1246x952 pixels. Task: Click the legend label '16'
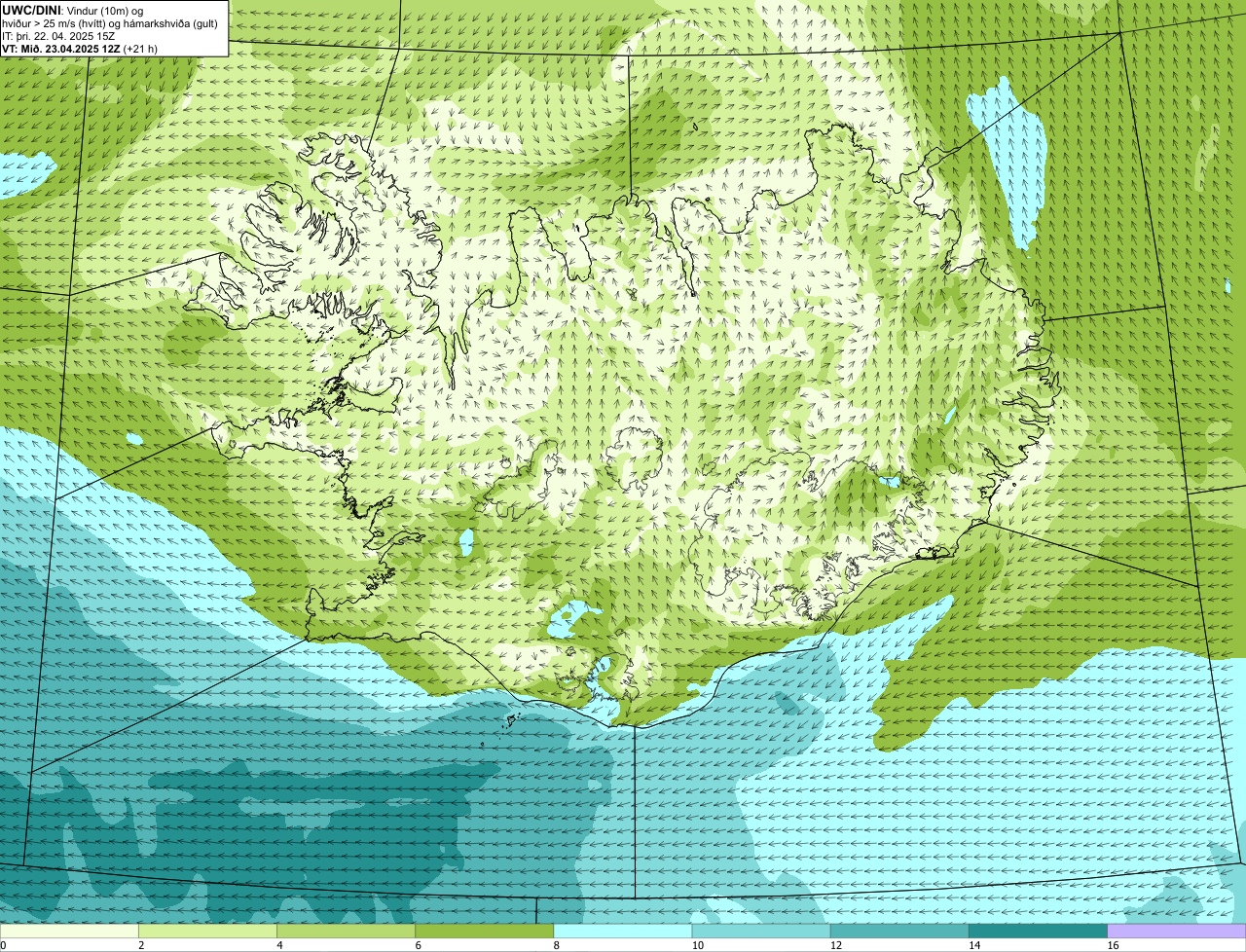tap(1114, 945)
